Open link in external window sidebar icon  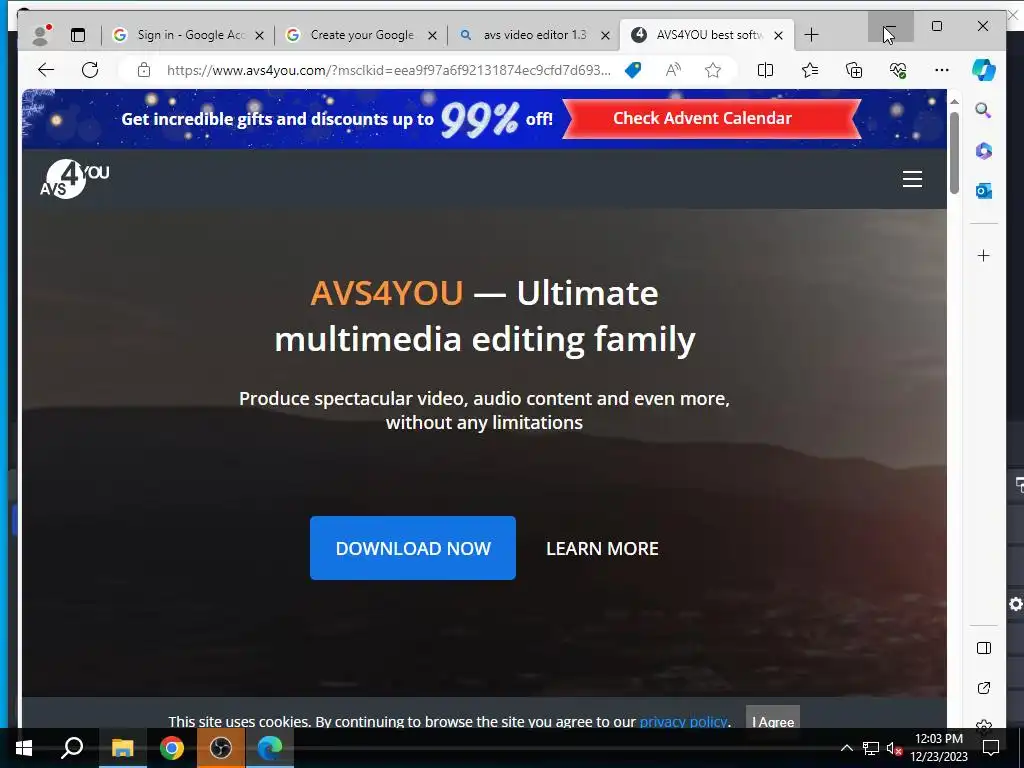984,688
